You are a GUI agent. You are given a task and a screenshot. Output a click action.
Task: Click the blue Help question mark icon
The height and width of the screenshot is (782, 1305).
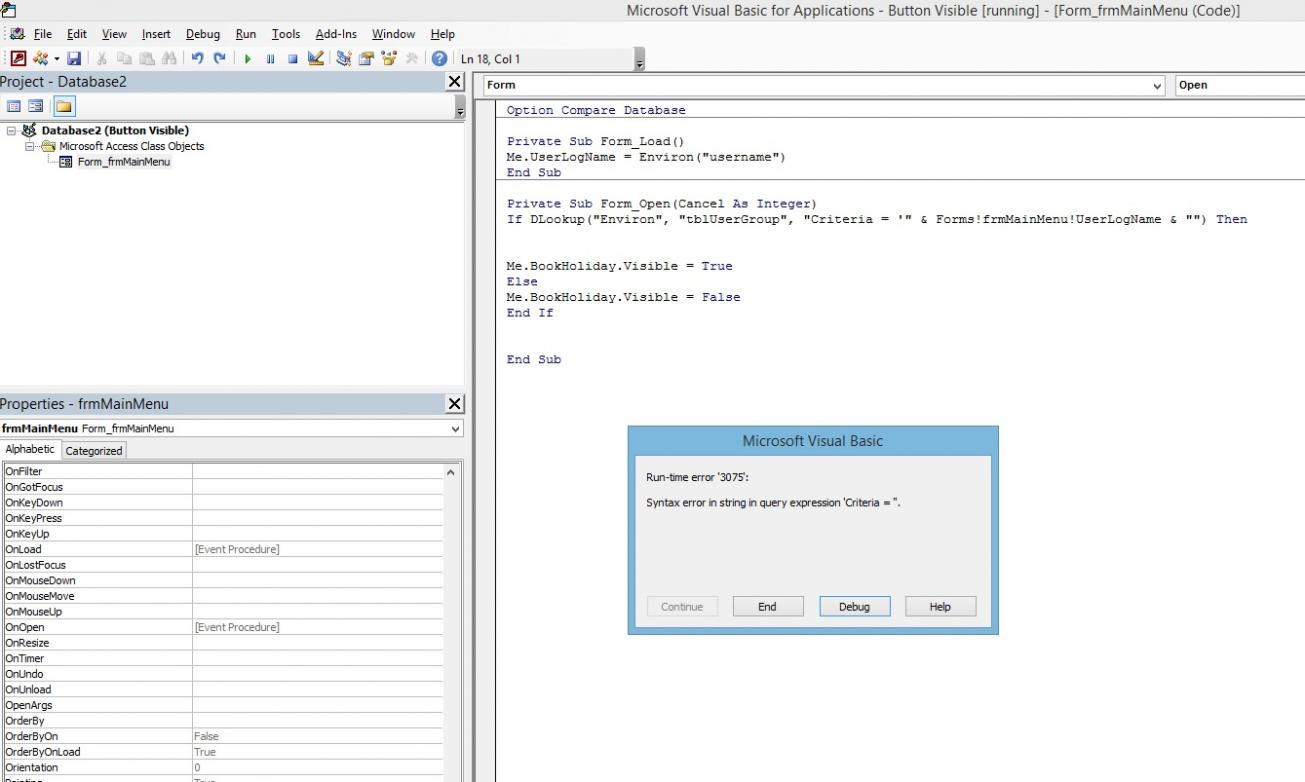(x=439, y=59)
